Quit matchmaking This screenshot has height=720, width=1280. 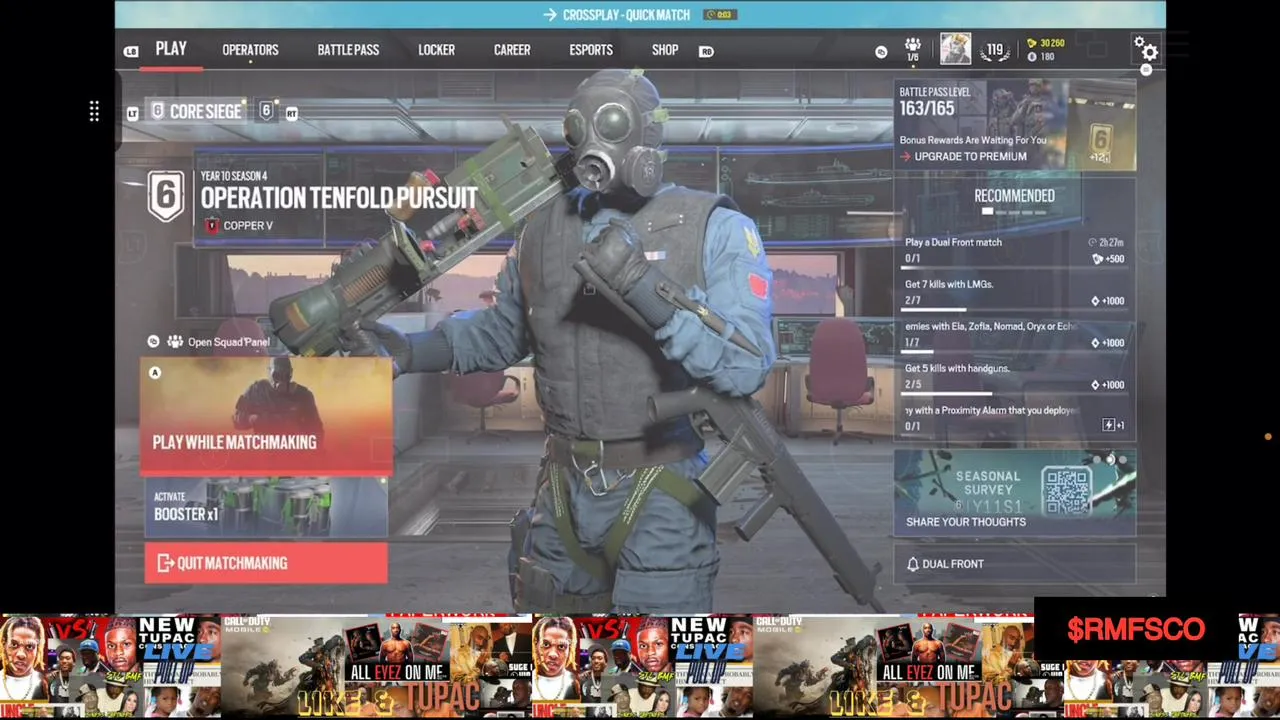(x=266, y=563)
